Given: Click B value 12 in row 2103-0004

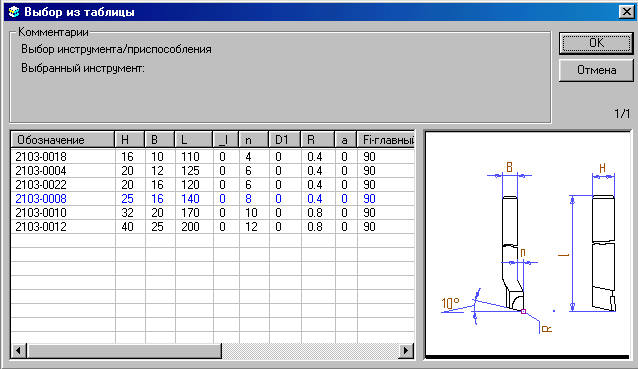Looking at the screenshot, I should pos(157,170).
